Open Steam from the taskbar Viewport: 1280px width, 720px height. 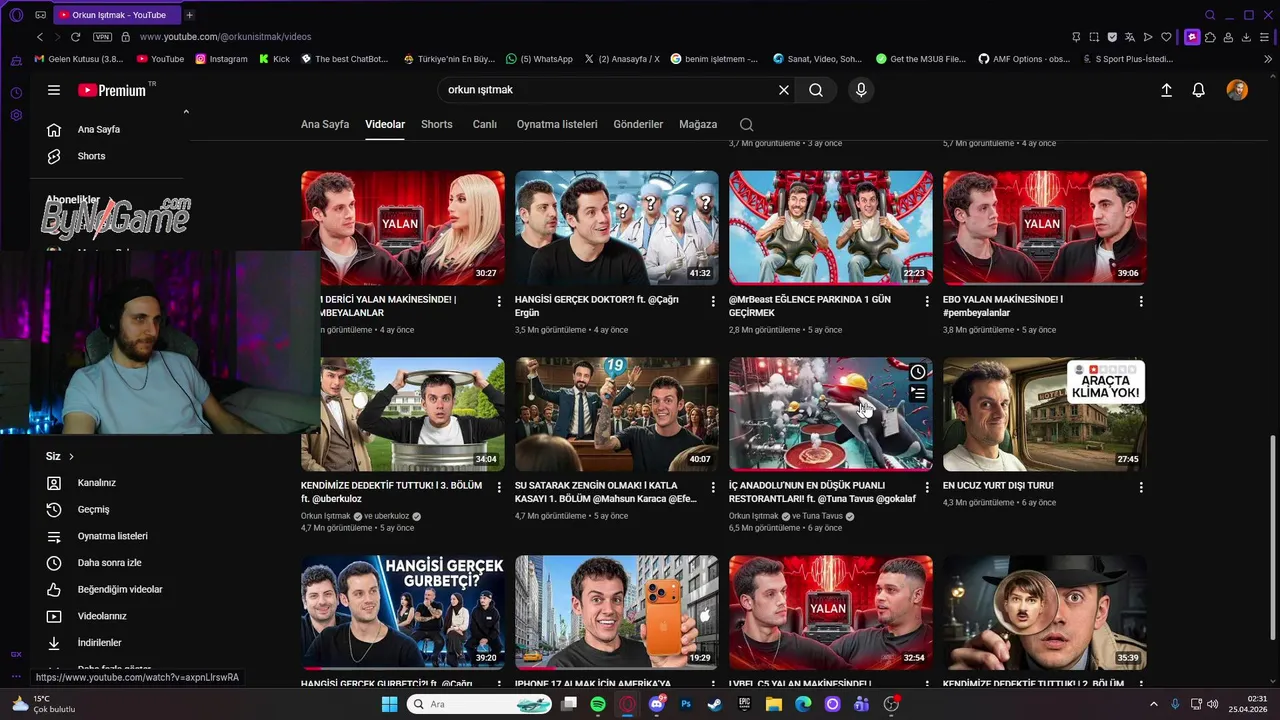[x=714, y=704]
